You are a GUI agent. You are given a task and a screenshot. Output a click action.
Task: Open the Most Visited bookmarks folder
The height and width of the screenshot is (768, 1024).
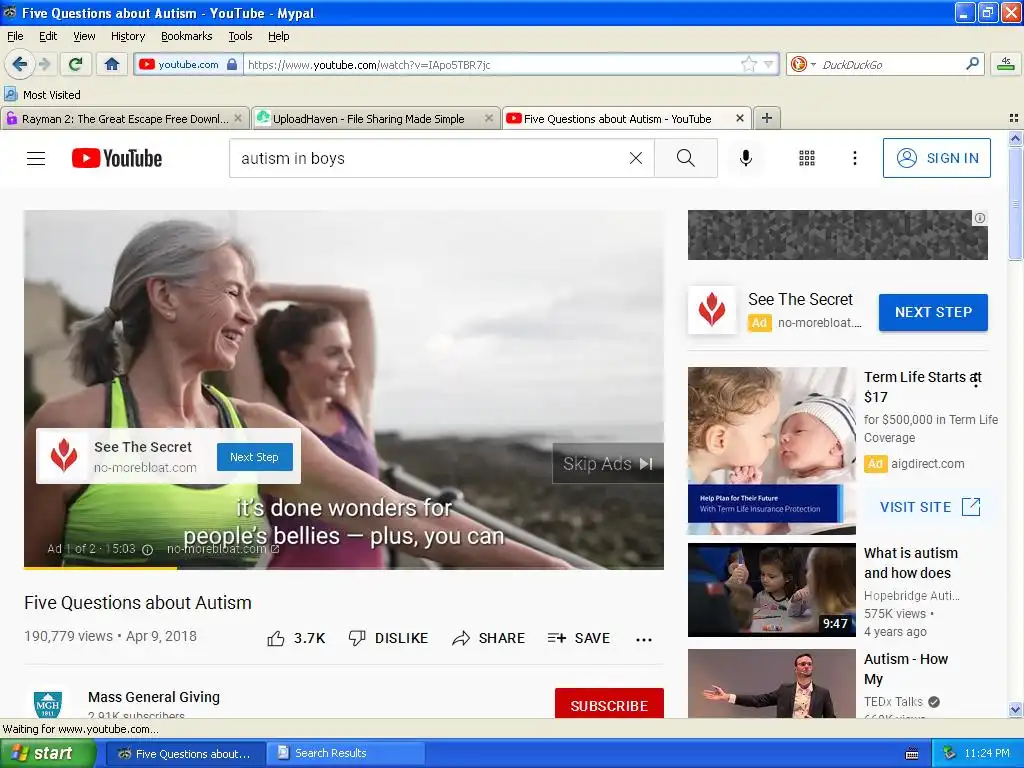[x=42, y=95]
